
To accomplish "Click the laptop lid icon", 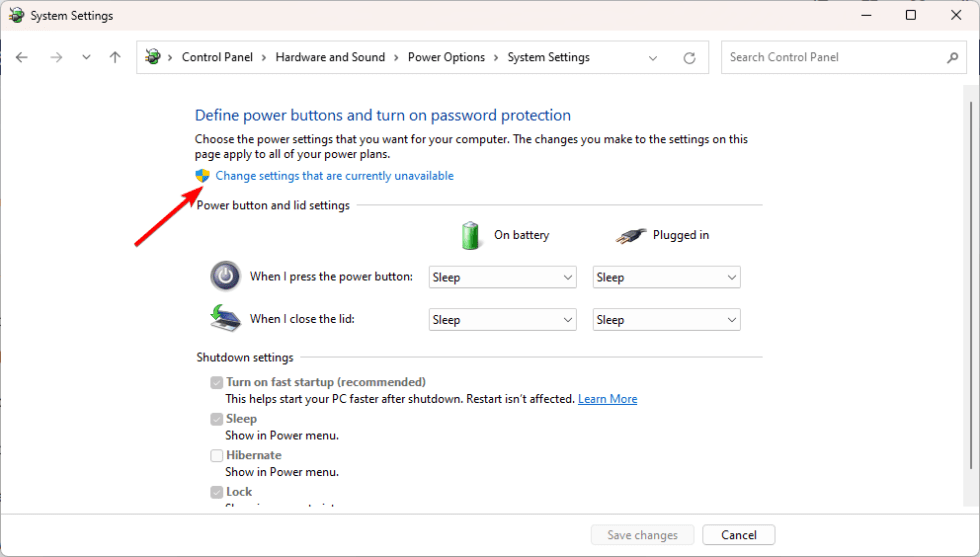I will [x=225, y=318].
